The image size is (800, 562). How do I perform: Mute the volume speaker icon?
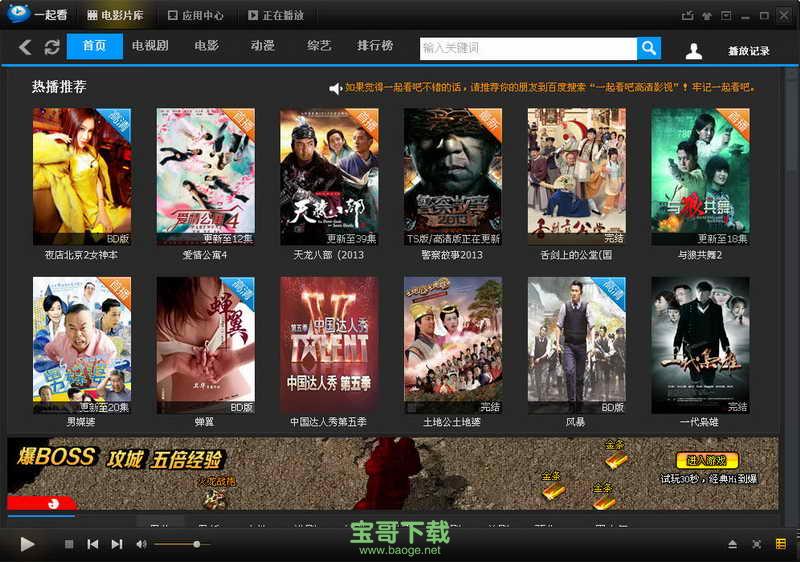pos(141,544)
